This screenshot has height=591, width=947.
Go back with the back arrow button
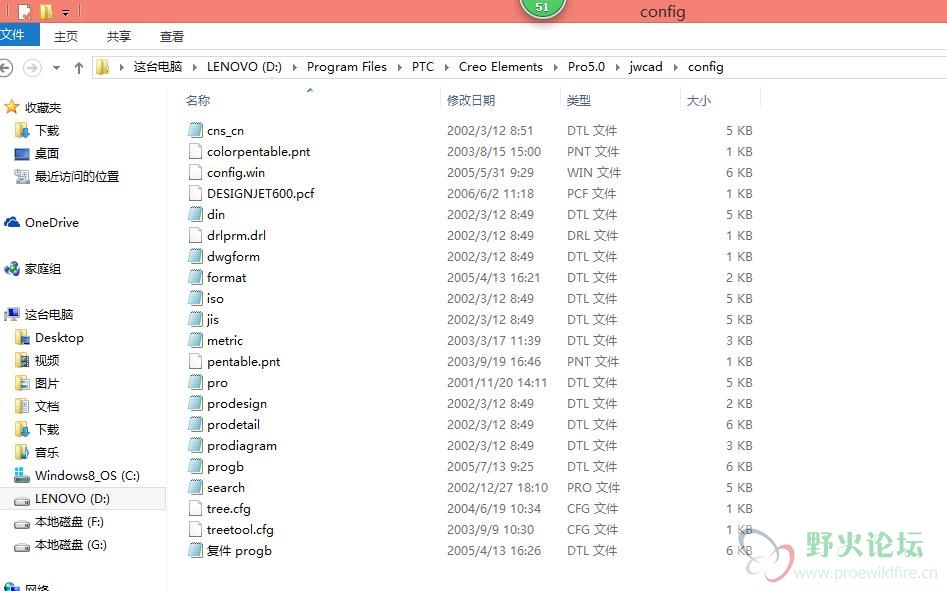point(5,67)
